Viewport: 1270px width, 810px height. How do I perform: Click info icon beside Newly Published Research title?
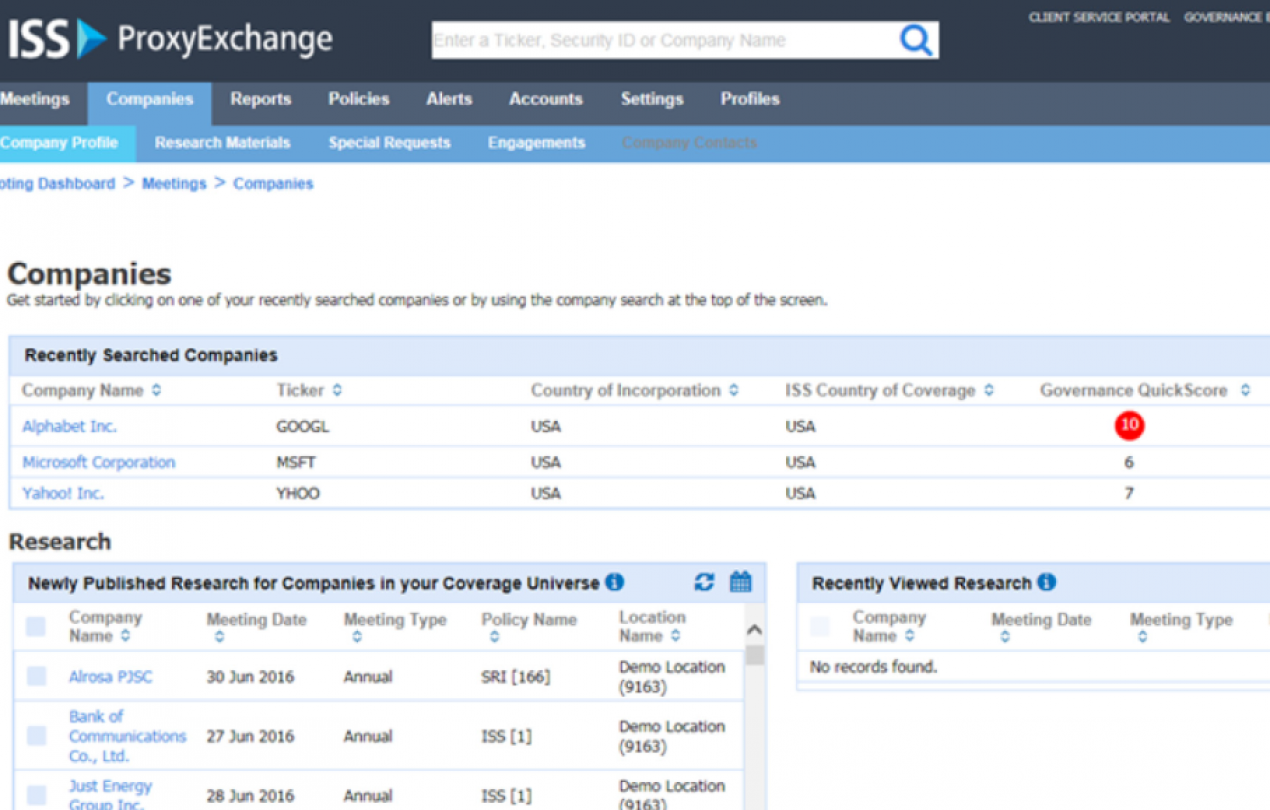[x=614, y=582]
